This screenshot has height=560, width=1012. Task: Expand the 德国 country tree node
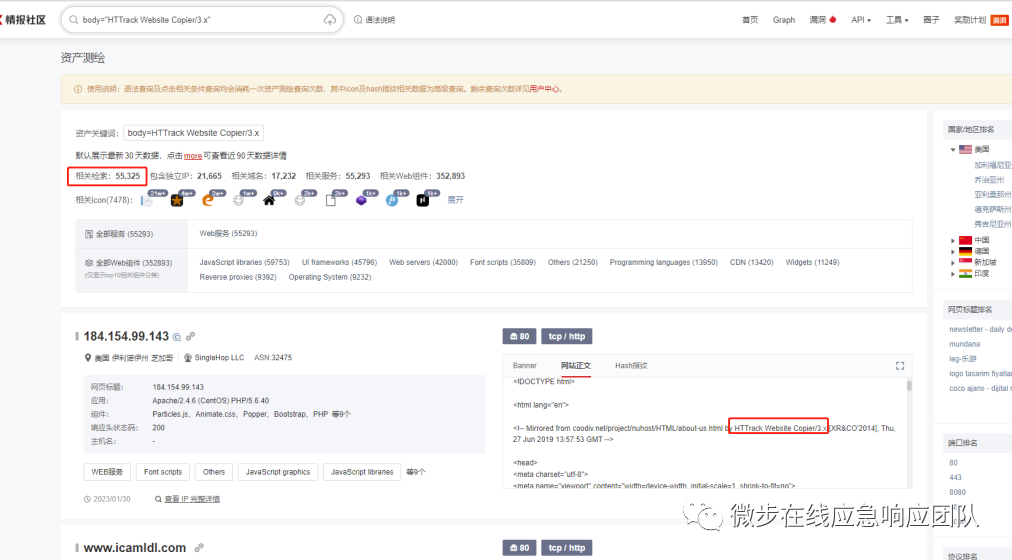coord(953,252)
